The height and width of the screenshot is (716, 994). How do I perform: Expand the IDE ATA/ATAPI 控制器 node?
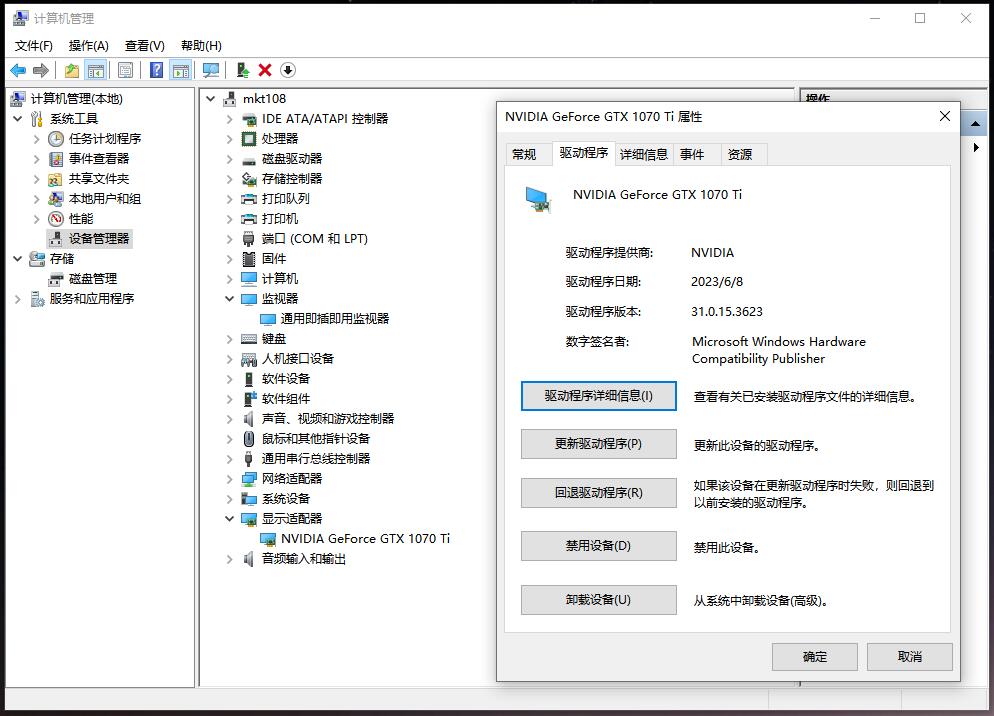229,119
